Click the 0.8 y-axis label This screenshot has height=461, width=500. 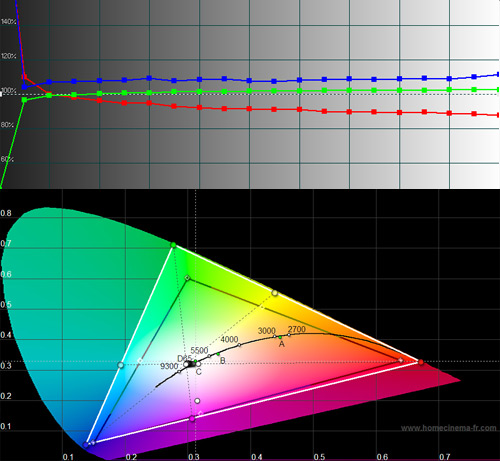6,213
